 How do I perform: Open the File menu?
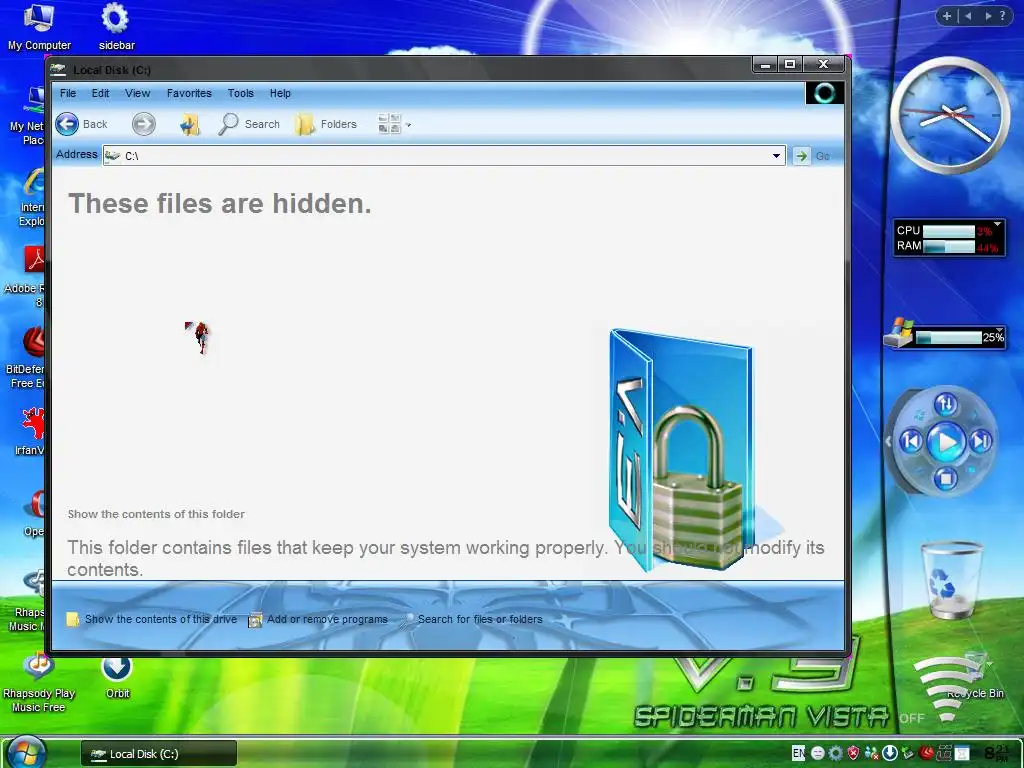click(68, 93)
